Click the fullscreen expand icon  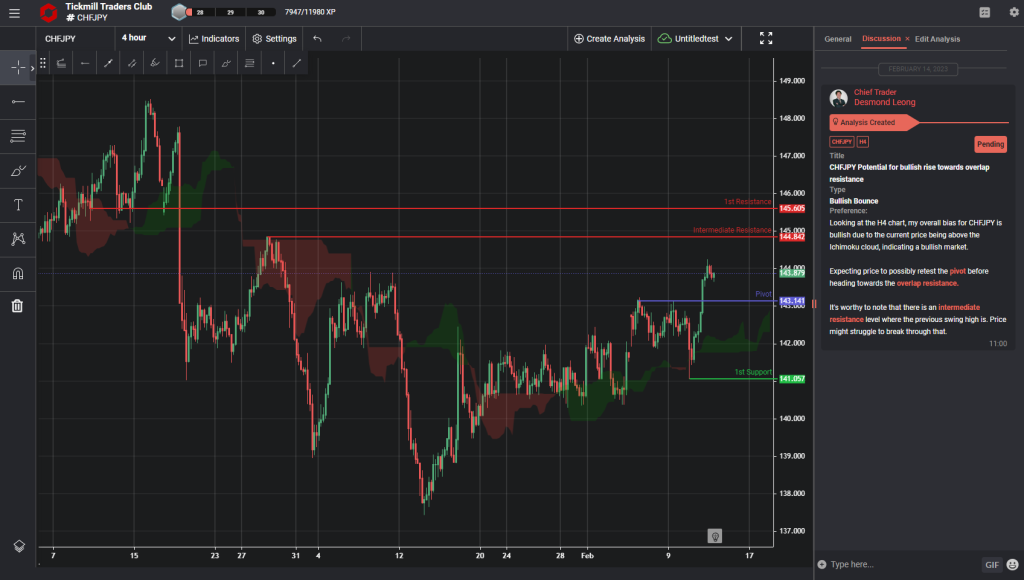click(766, 37)
